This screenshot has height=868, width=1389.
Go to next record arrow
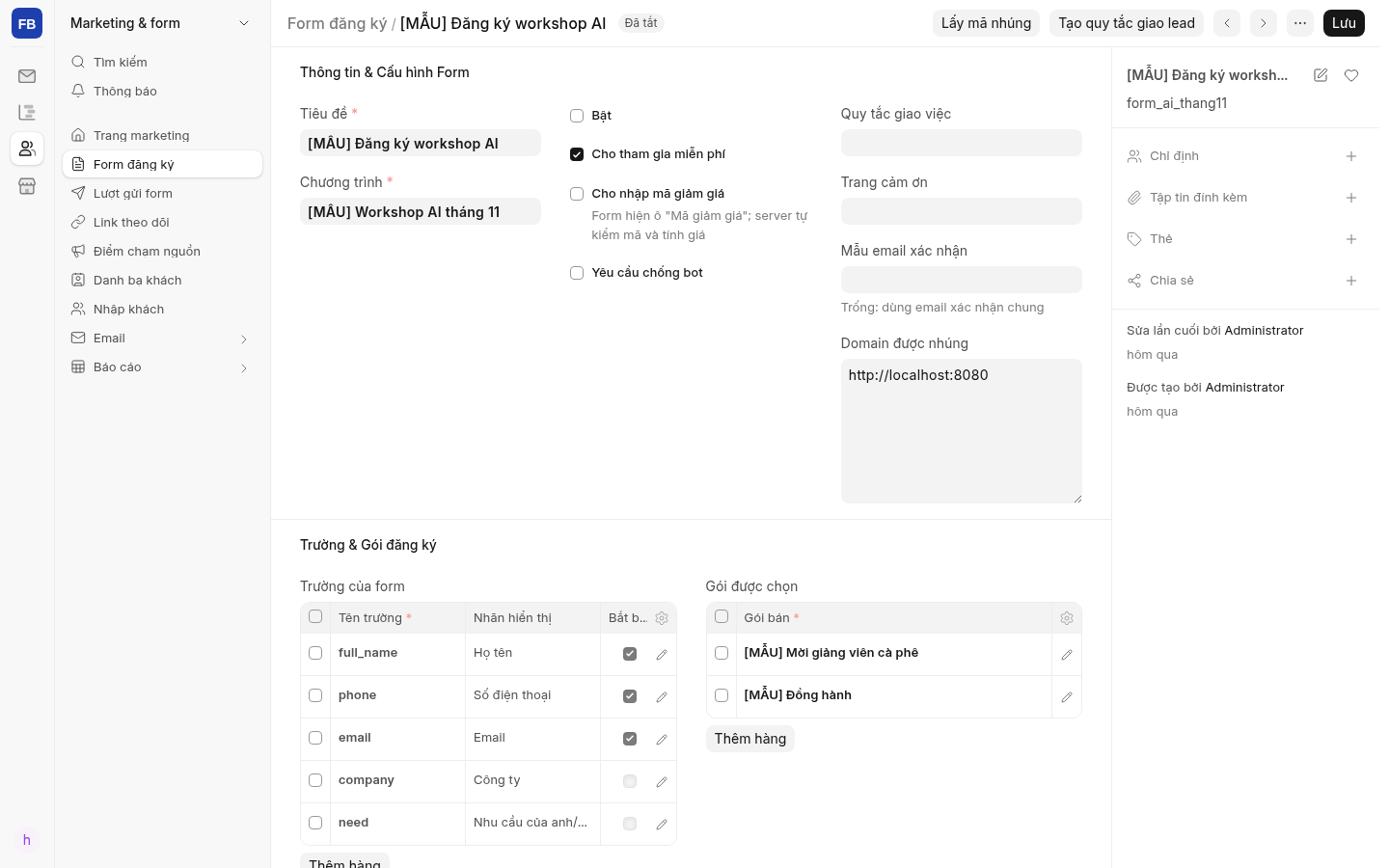[1264, 23]
